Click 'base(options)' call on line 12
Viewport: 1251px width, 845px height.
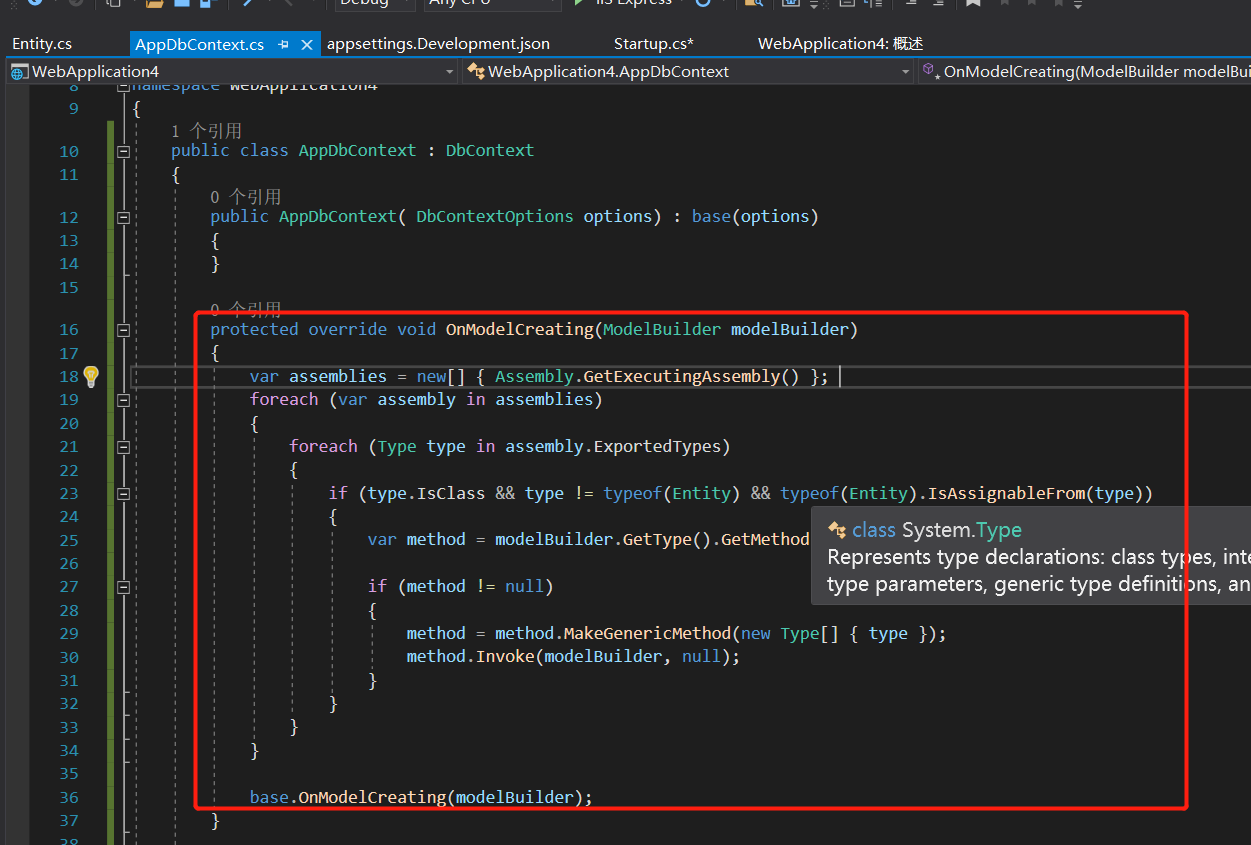(x=755, y=216)
